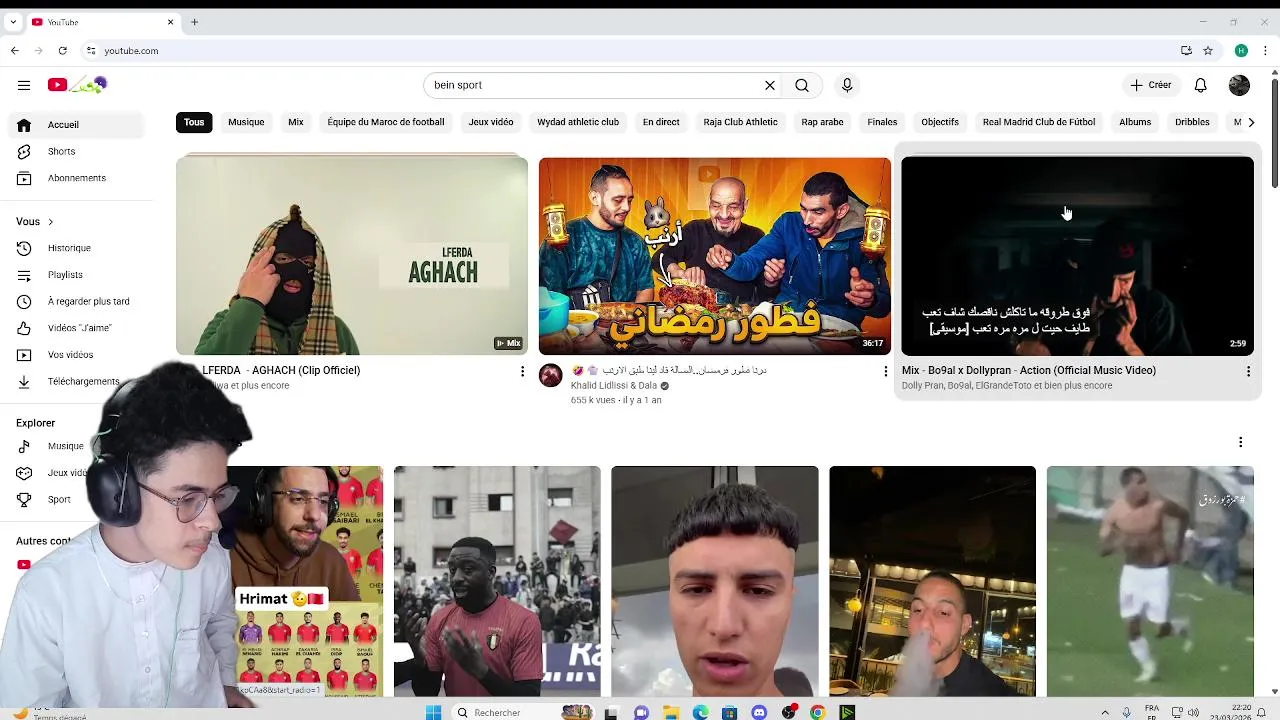Open Sport under Explorer

point(59,499)
